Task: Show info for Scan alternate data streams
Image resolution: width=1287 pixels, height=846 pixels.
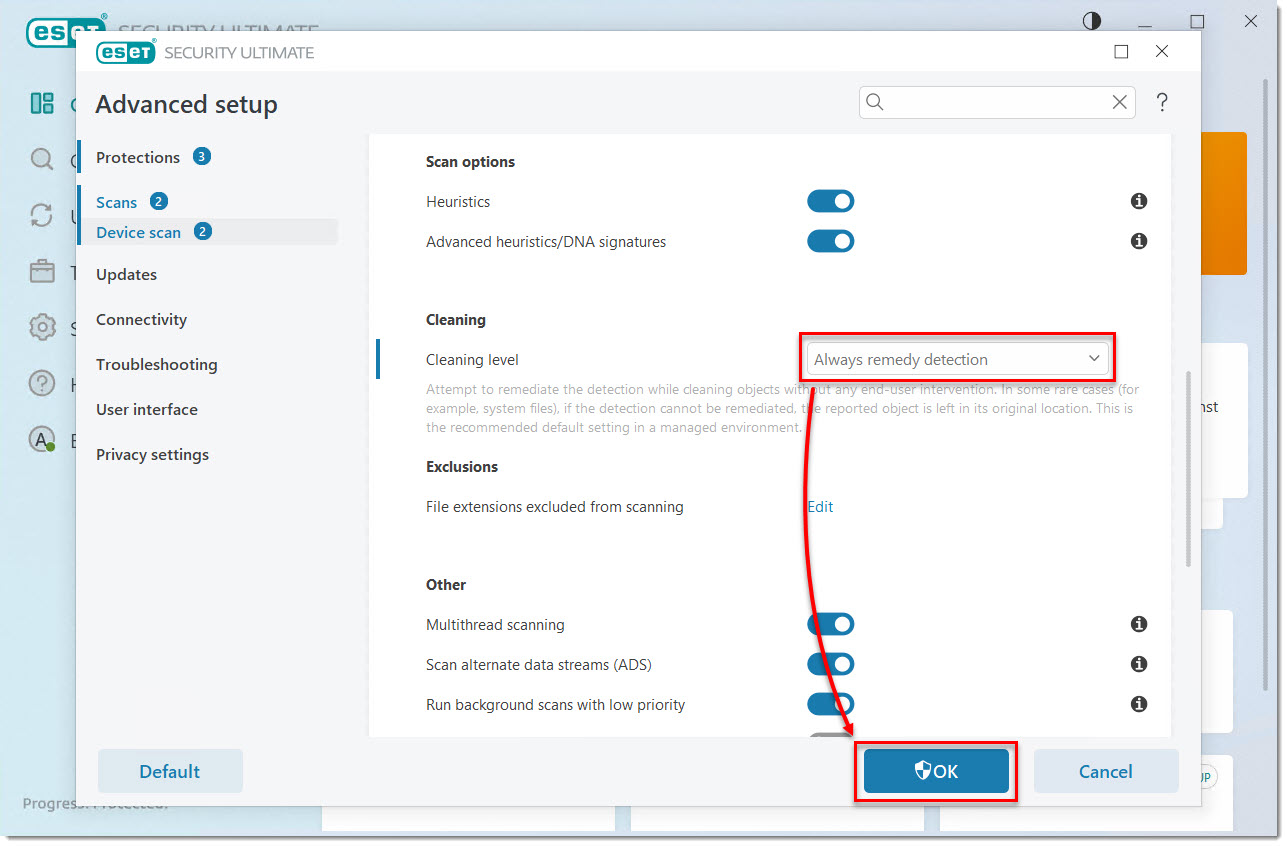Action: coord(1138,664)
